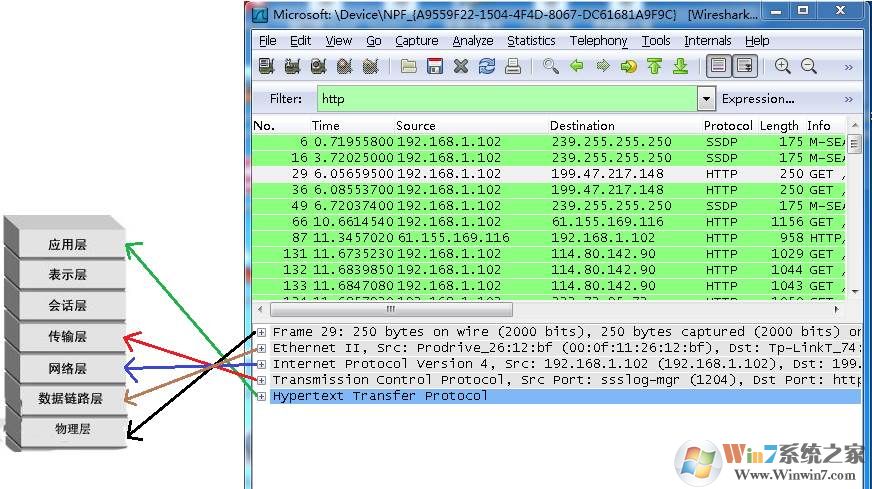This screenshot has width=872, height=489.
Task: Open the Internals menu
Action: click(707, 41)
